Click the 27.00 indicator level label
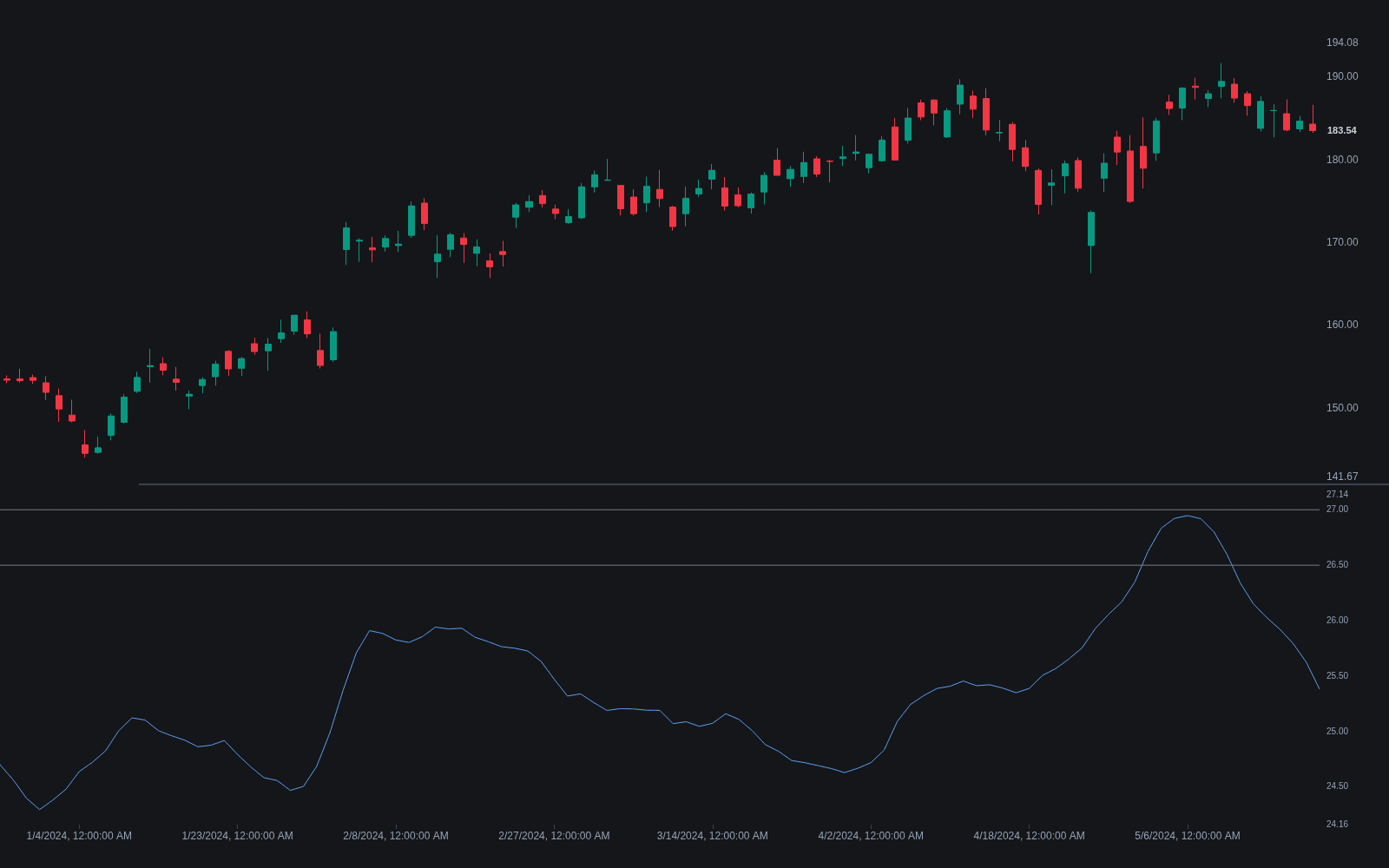Viewport: 1389px width, 868px height. click(x=1337, y=510)
